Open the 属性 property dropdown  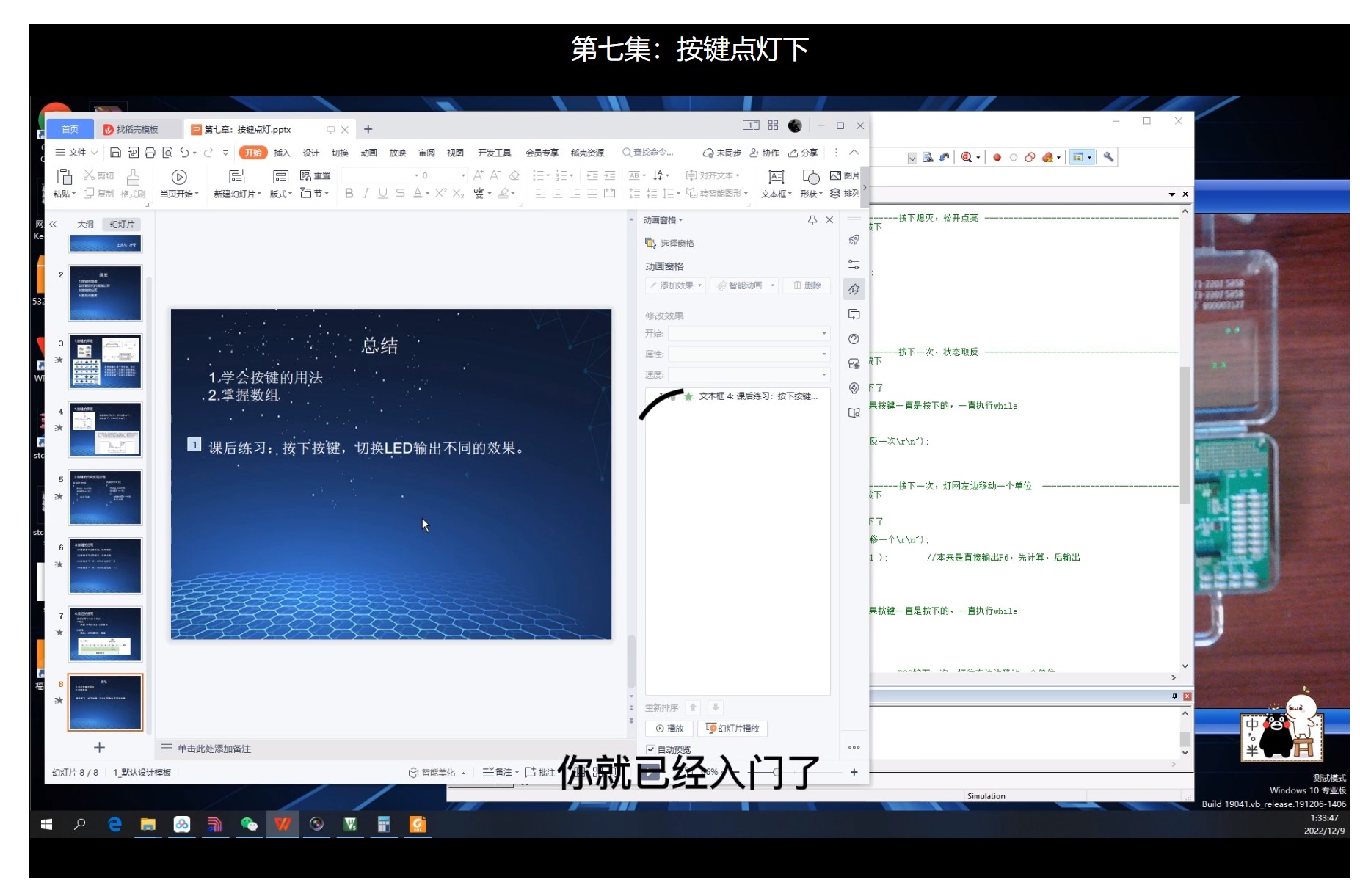[x=749, y=354]
